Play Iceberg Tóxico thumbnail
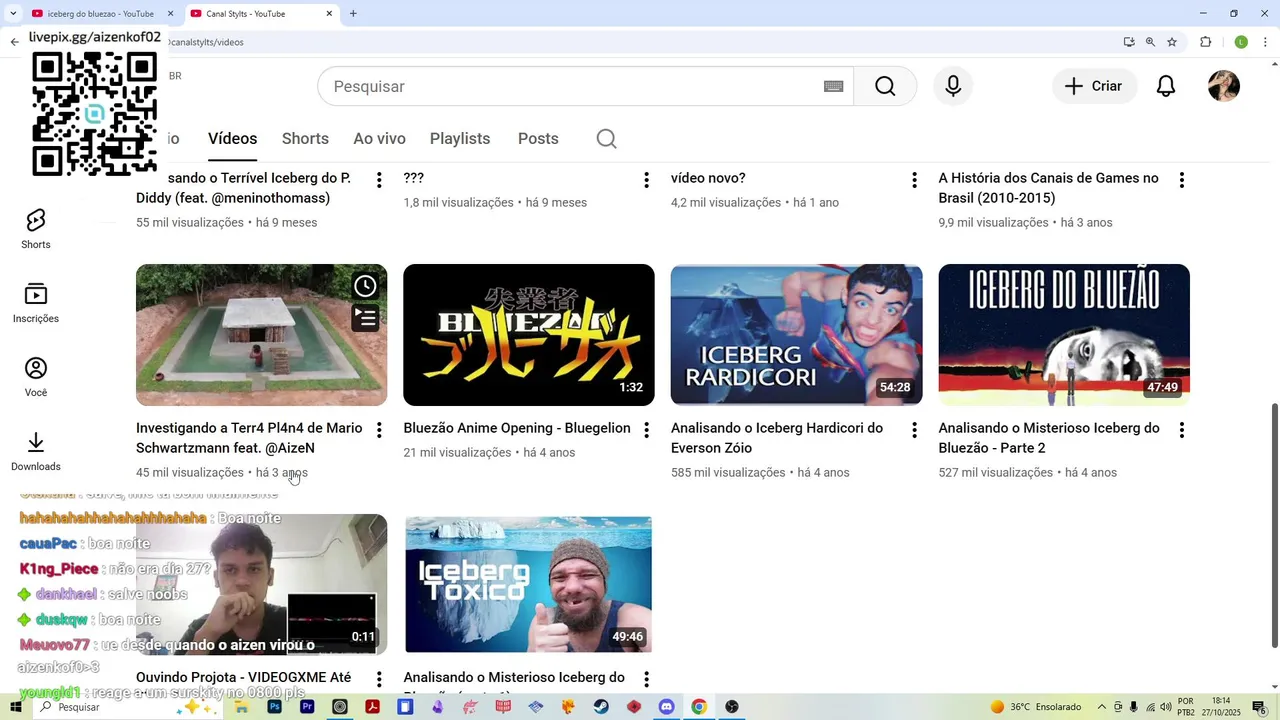Screen dimensions: 1280x720 point(529,584)
